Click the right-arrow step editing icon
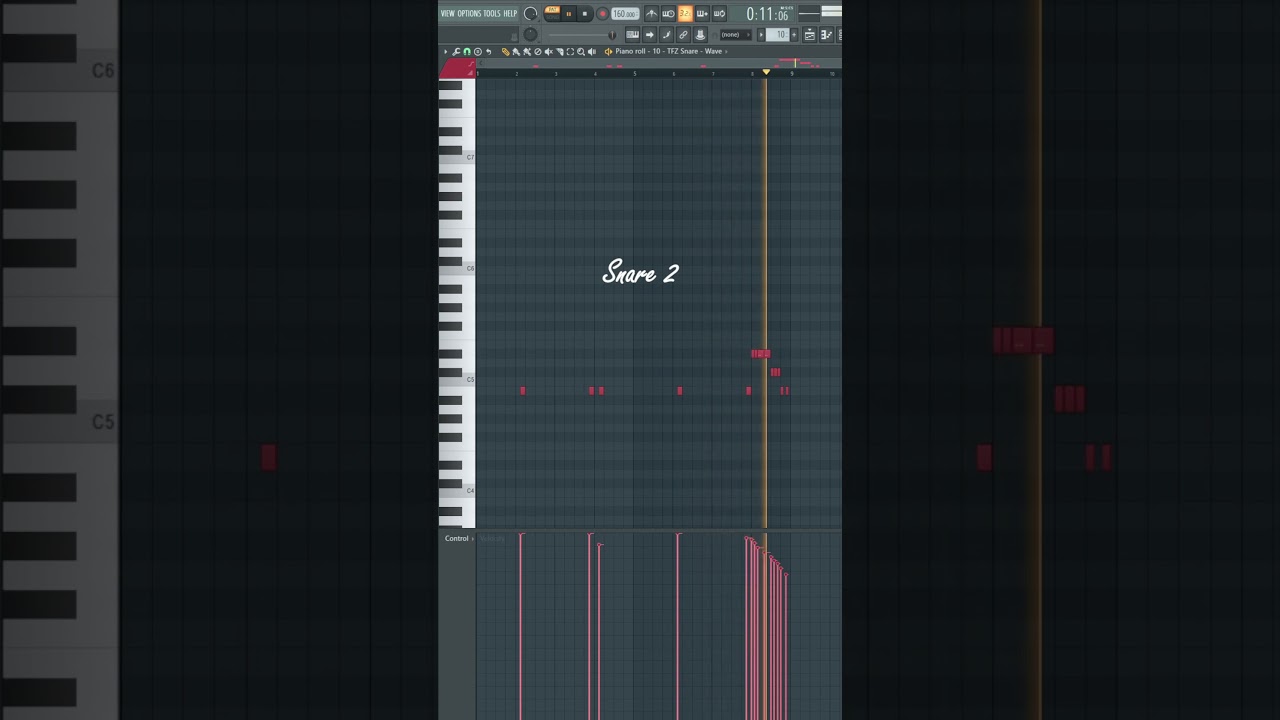The image size is (1280, 720). coord(650,35)
